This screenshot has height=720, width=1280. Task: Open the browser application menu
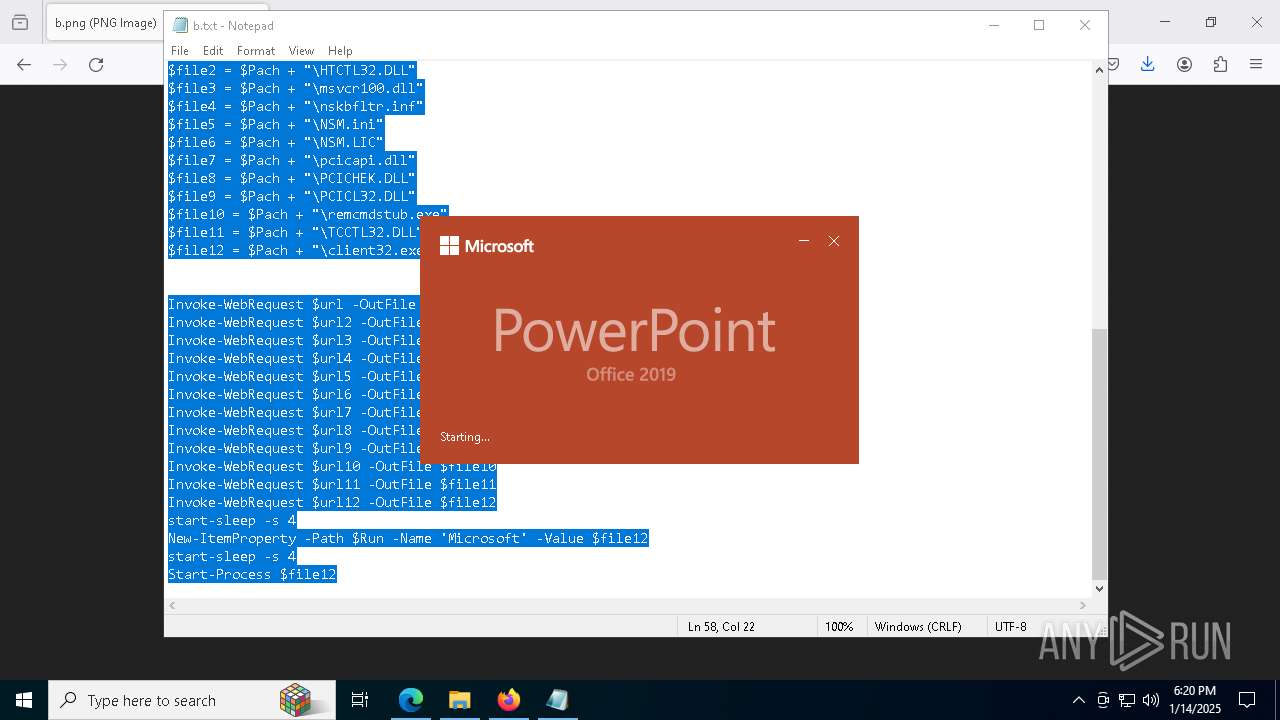[1256, 64]
